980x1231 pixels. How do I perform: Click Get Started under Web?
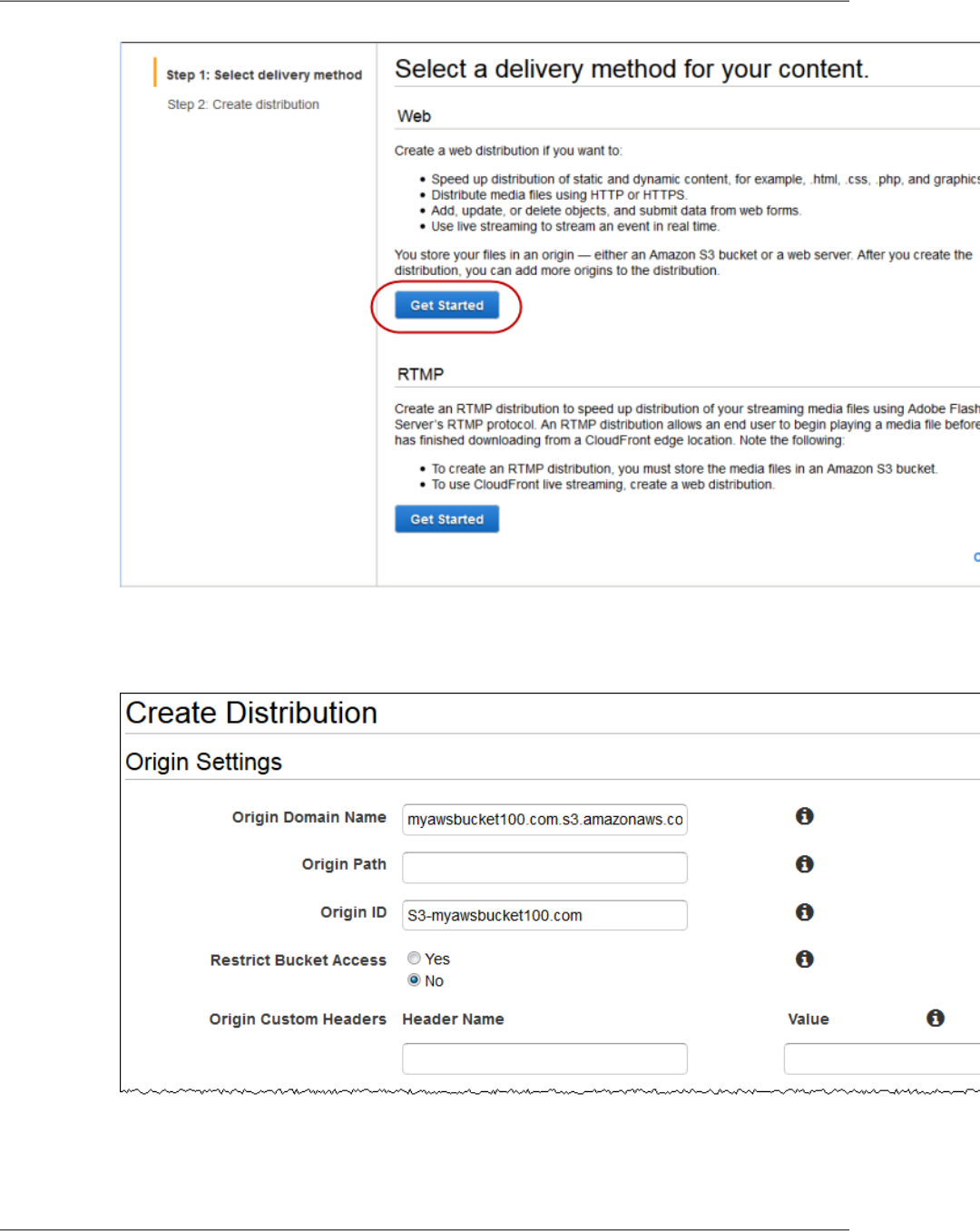pos(446,306)
